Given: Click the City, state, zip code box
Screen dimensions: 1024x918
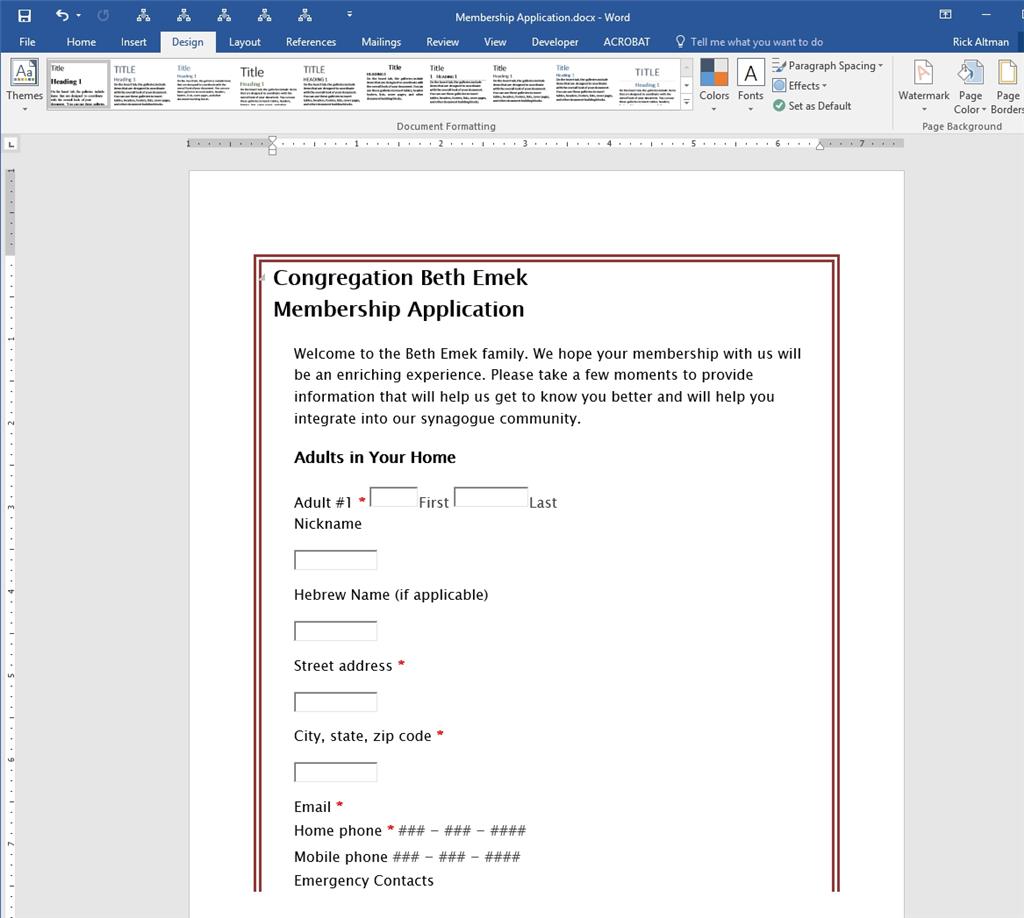Looking at the screenshot, I should [x=335, y=772].
